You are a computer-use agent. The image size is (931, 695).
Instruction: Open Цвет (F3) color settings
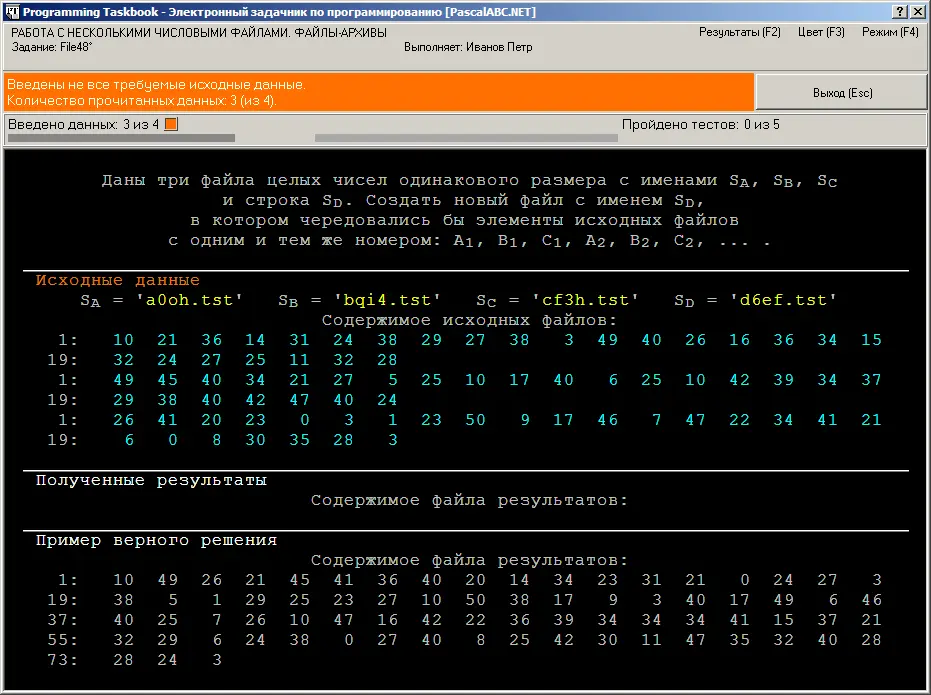pos(821,32)
